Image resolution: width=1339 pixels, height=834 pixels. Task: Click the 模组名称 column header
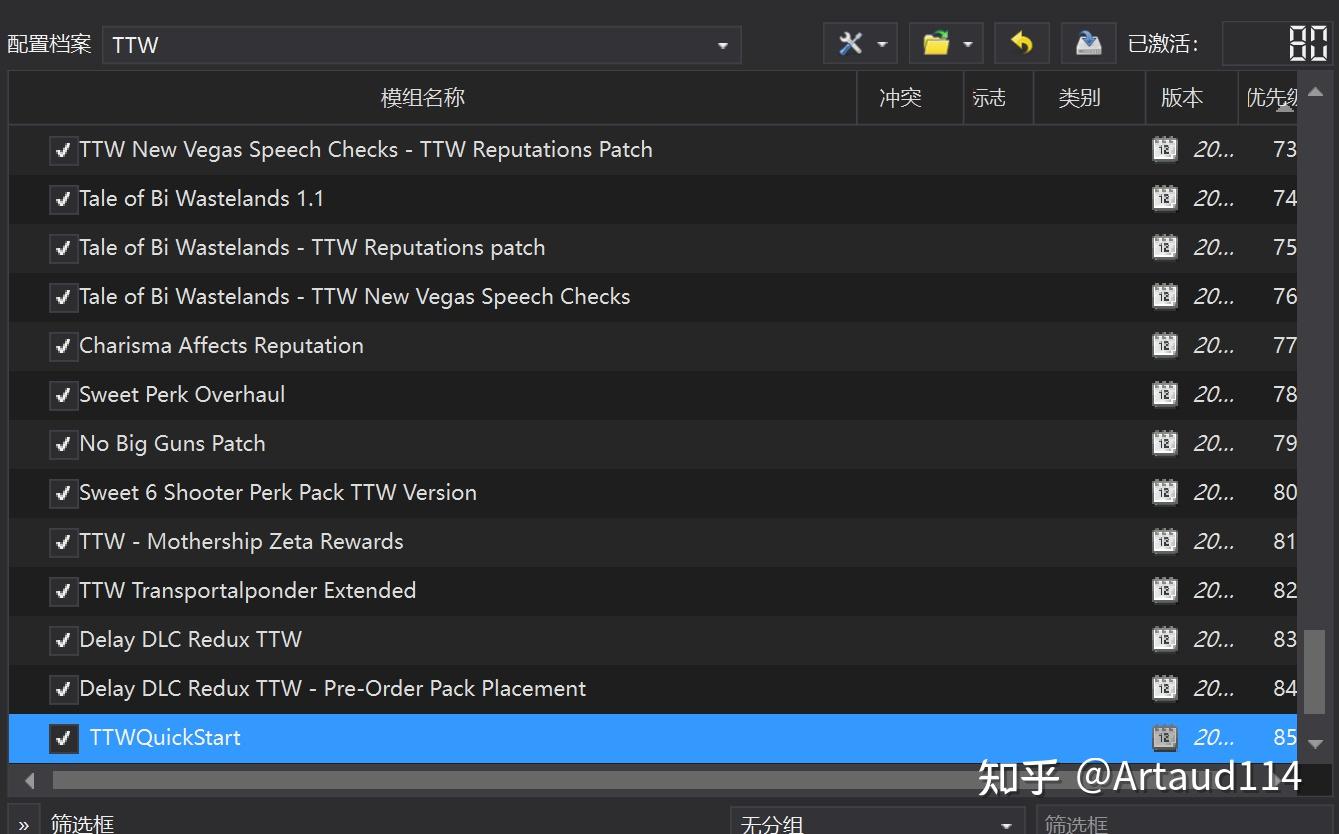423,97
